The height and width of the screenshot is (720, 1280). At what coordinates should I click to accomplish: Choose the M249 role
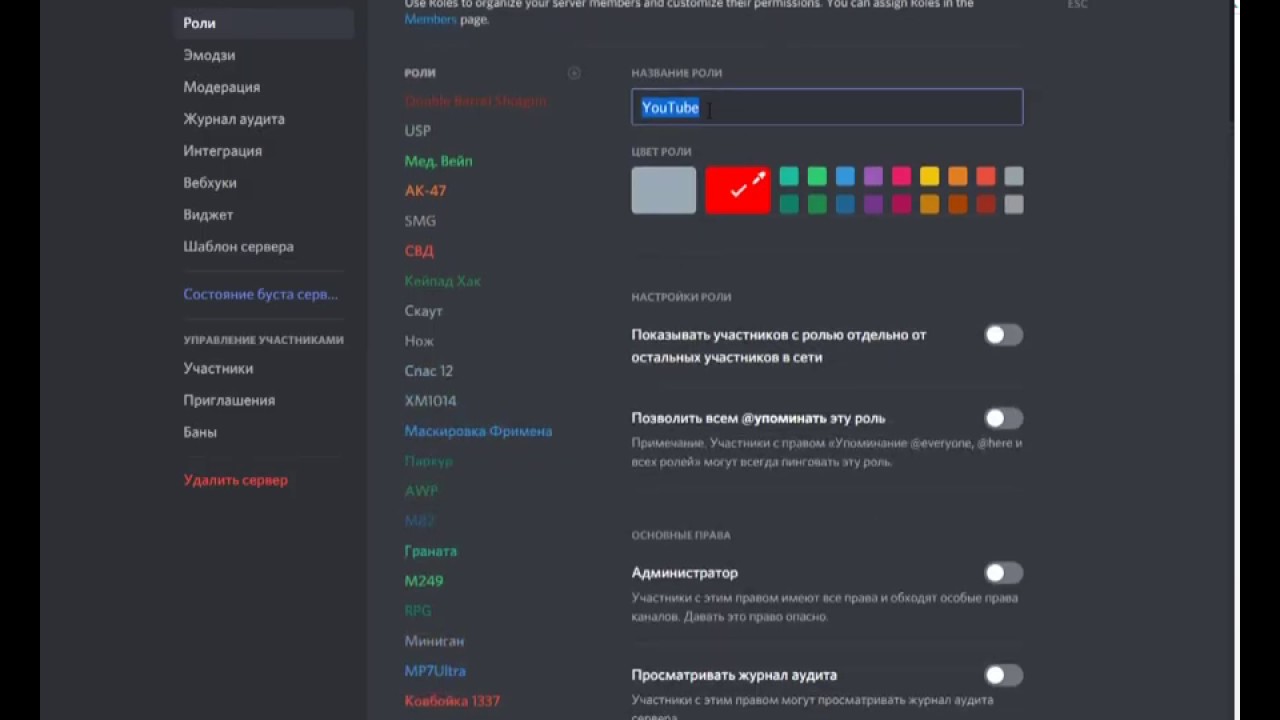click(x=423, y=581)
